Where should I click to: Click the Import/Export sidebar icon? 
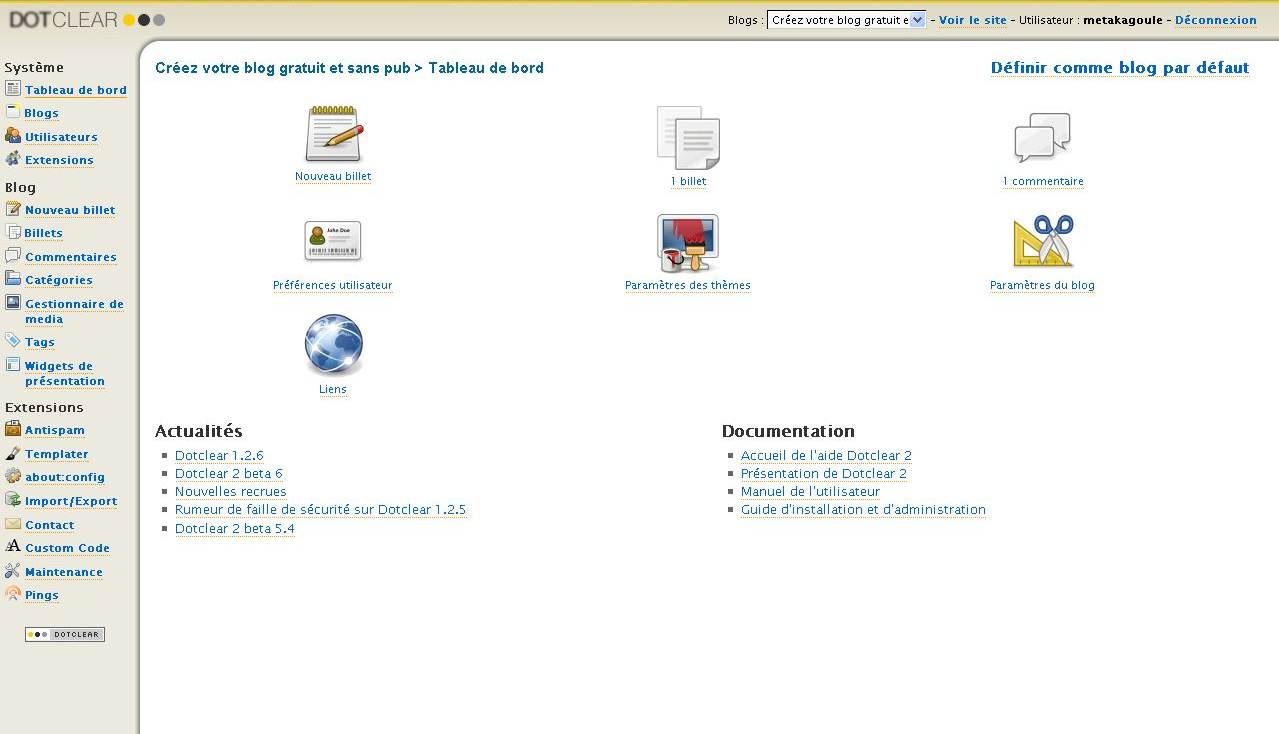point(13,500)
